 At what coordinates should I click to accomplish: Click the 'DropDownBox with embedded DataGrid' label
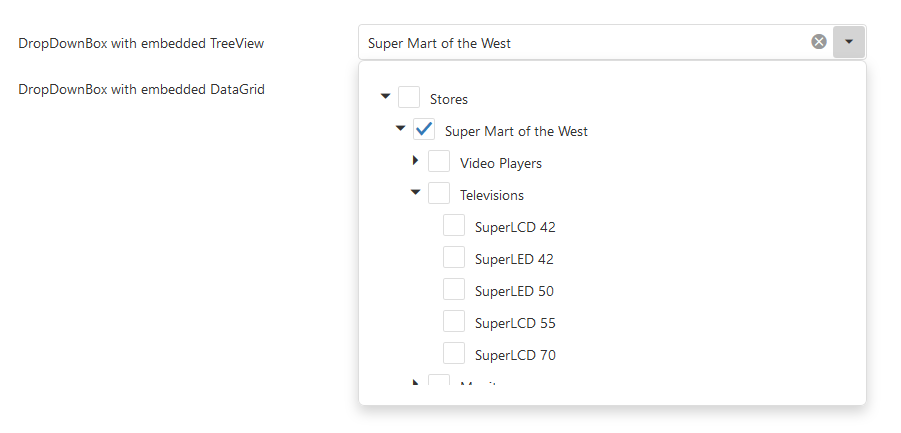tap(141, 89)
